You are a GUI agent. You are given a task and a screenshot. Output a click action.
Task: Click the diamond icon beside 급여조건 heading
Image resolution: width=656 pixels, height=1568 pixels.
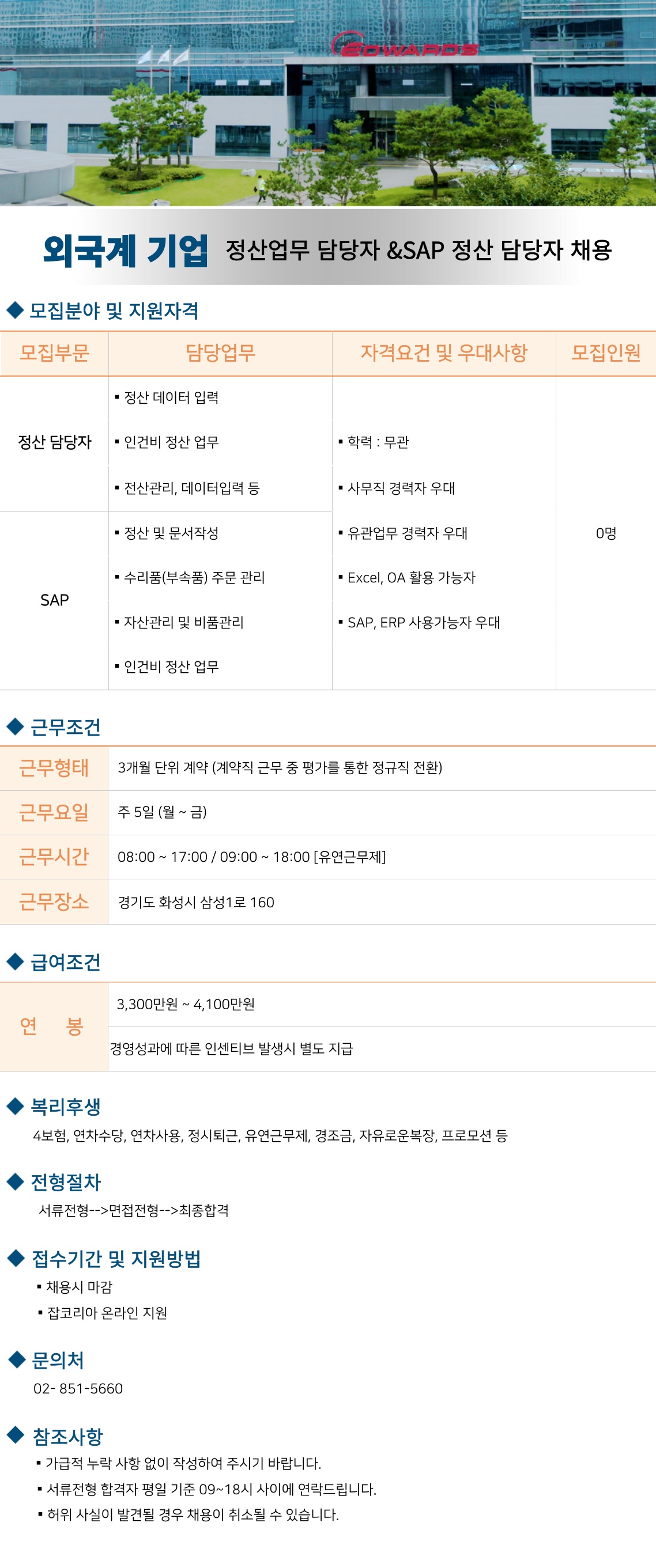(14, 961)
